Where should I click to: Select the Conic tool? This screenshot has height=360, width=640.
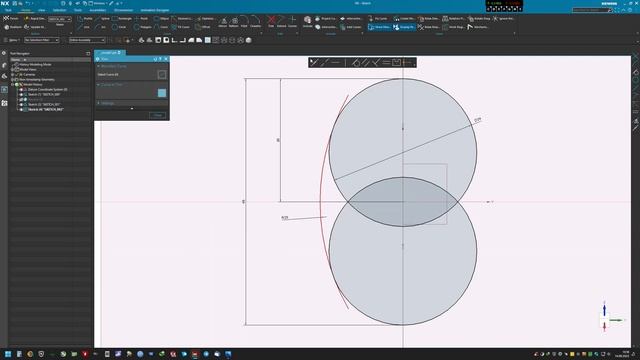pos(161,27)
